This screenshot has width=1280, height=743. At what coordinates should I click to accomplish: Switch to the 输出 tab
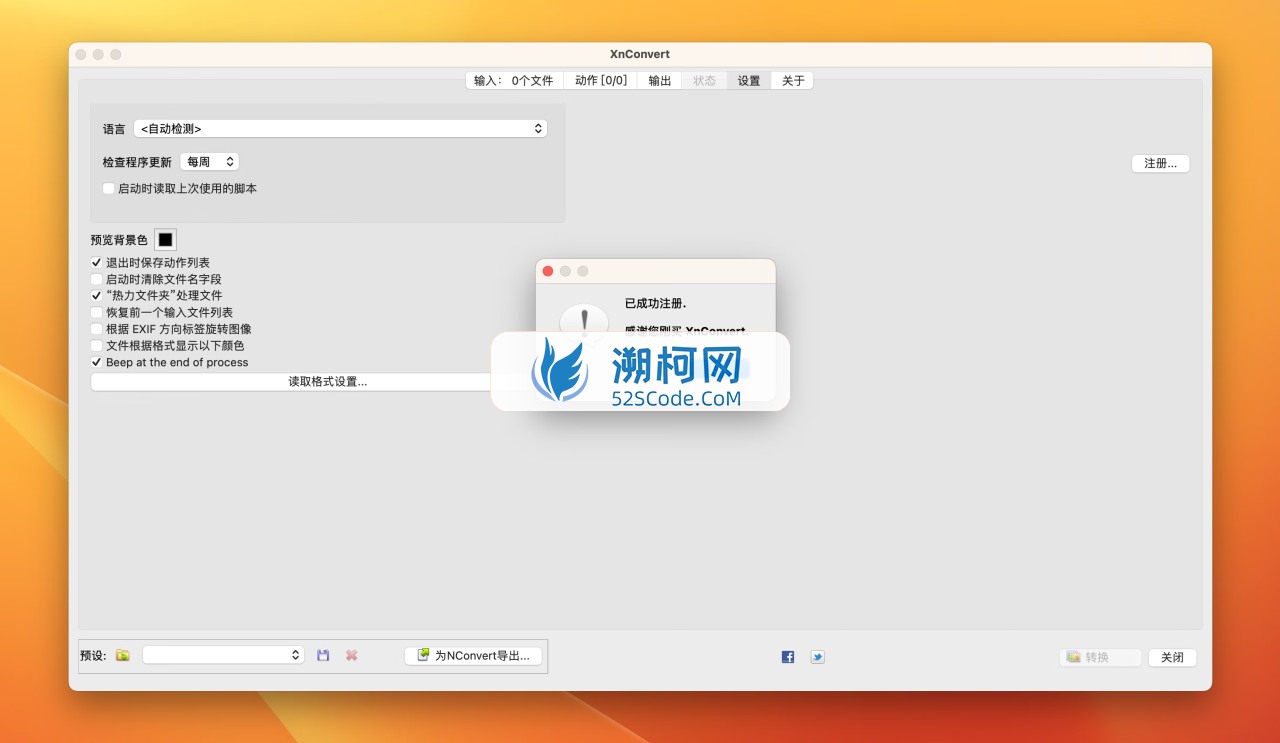click(660, 81)
